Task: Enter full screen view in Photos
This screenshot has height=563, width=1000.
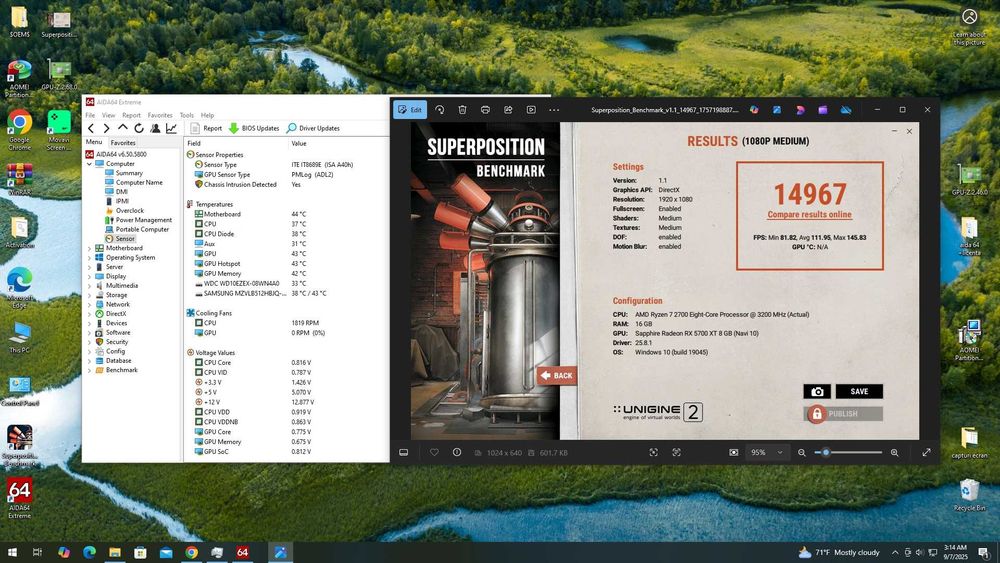Action: coord(927,453)
